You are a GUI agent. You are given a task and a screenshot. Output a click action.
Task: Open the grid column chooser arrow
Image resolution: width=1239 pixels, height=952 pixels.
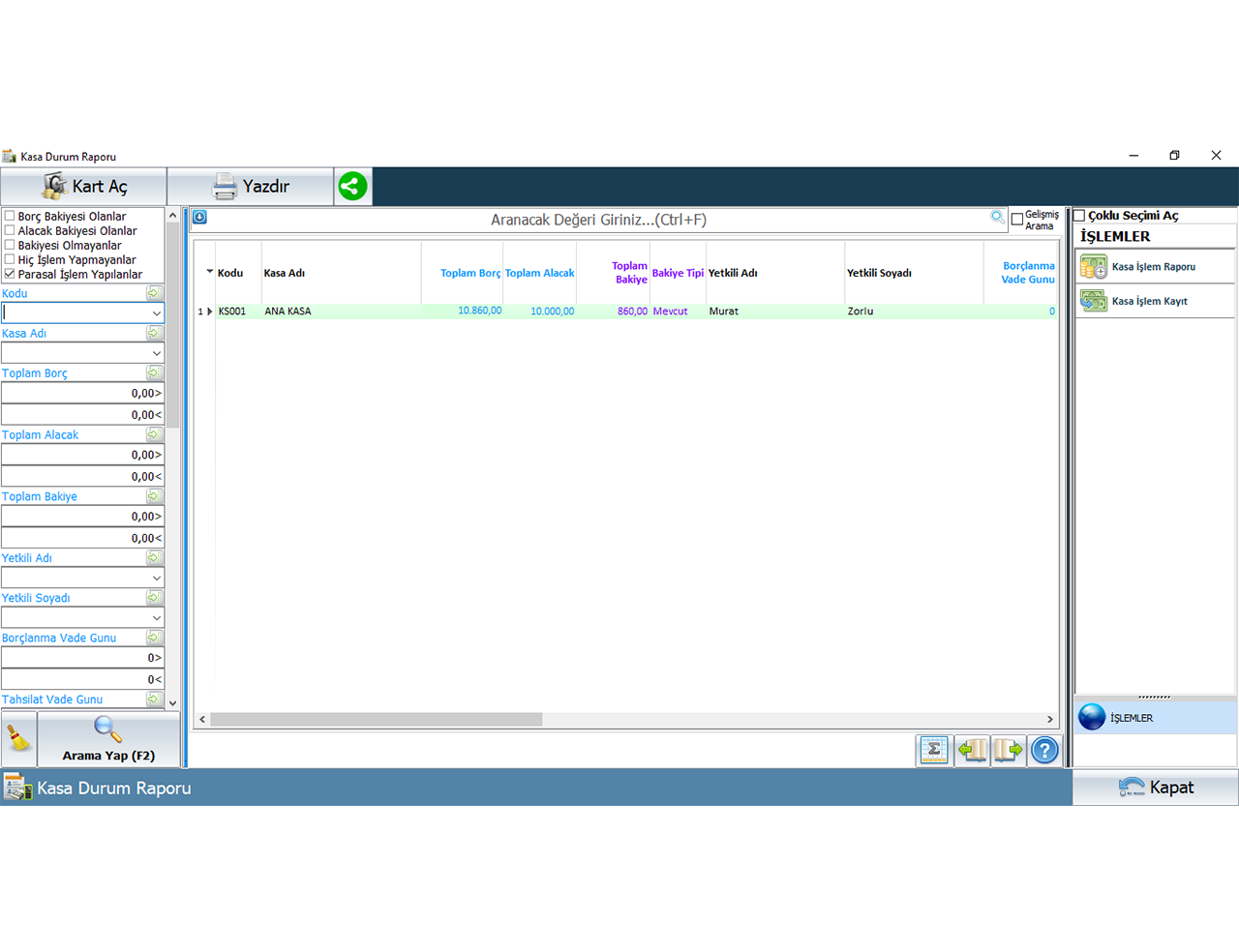209,272
